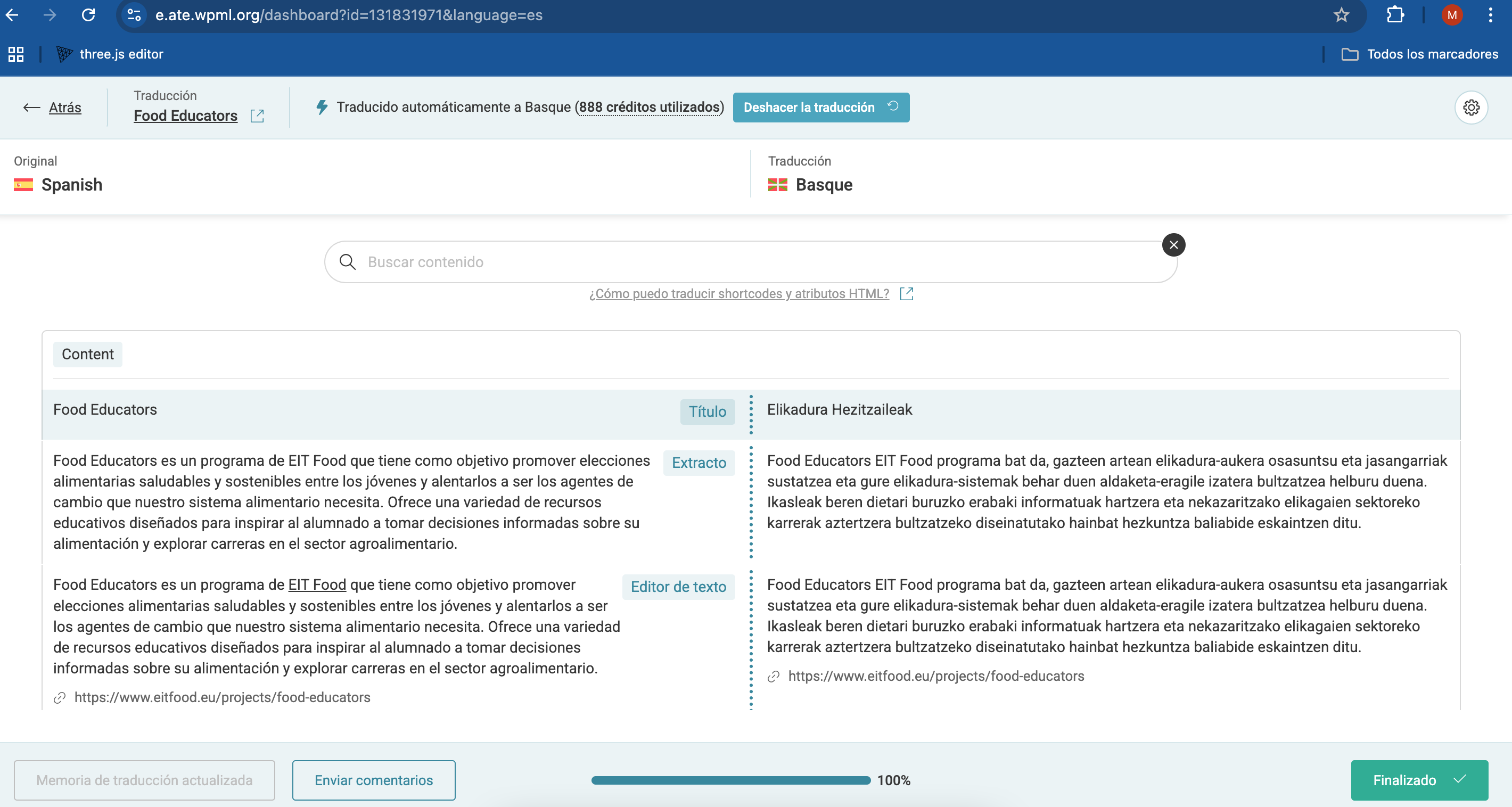
Task: Click link icon beside original URL
Action: pyautogui.click(x=60, y=698)
